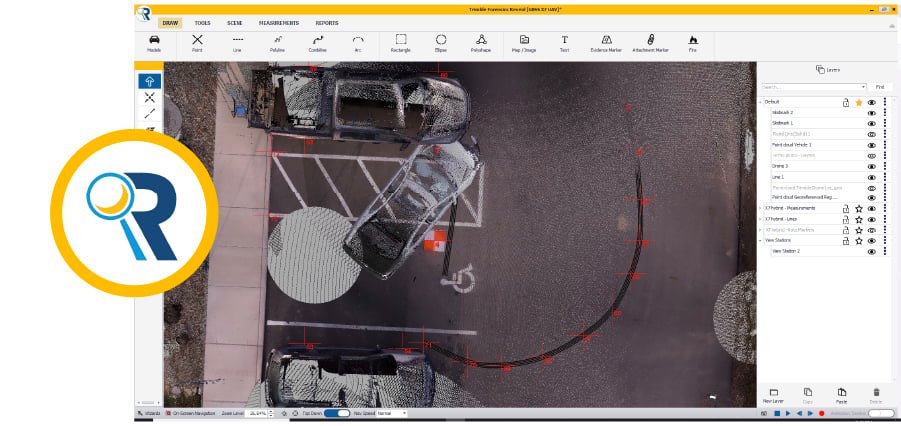This screenshot has width=901, height=426.
Task: Hide the Skidmark 1 layer
Action: (x=872, y=124)
